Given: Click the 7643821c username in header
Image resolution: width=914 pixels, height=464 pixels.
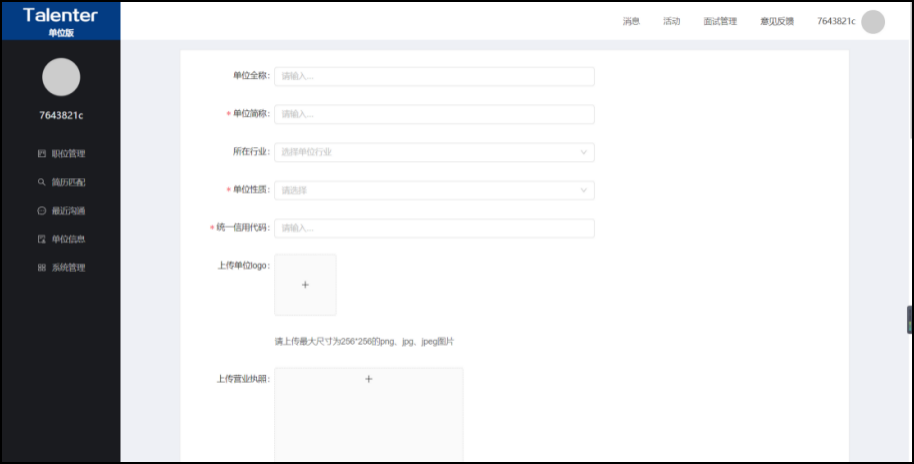Looking at the screenshot, I should [836, 22].
